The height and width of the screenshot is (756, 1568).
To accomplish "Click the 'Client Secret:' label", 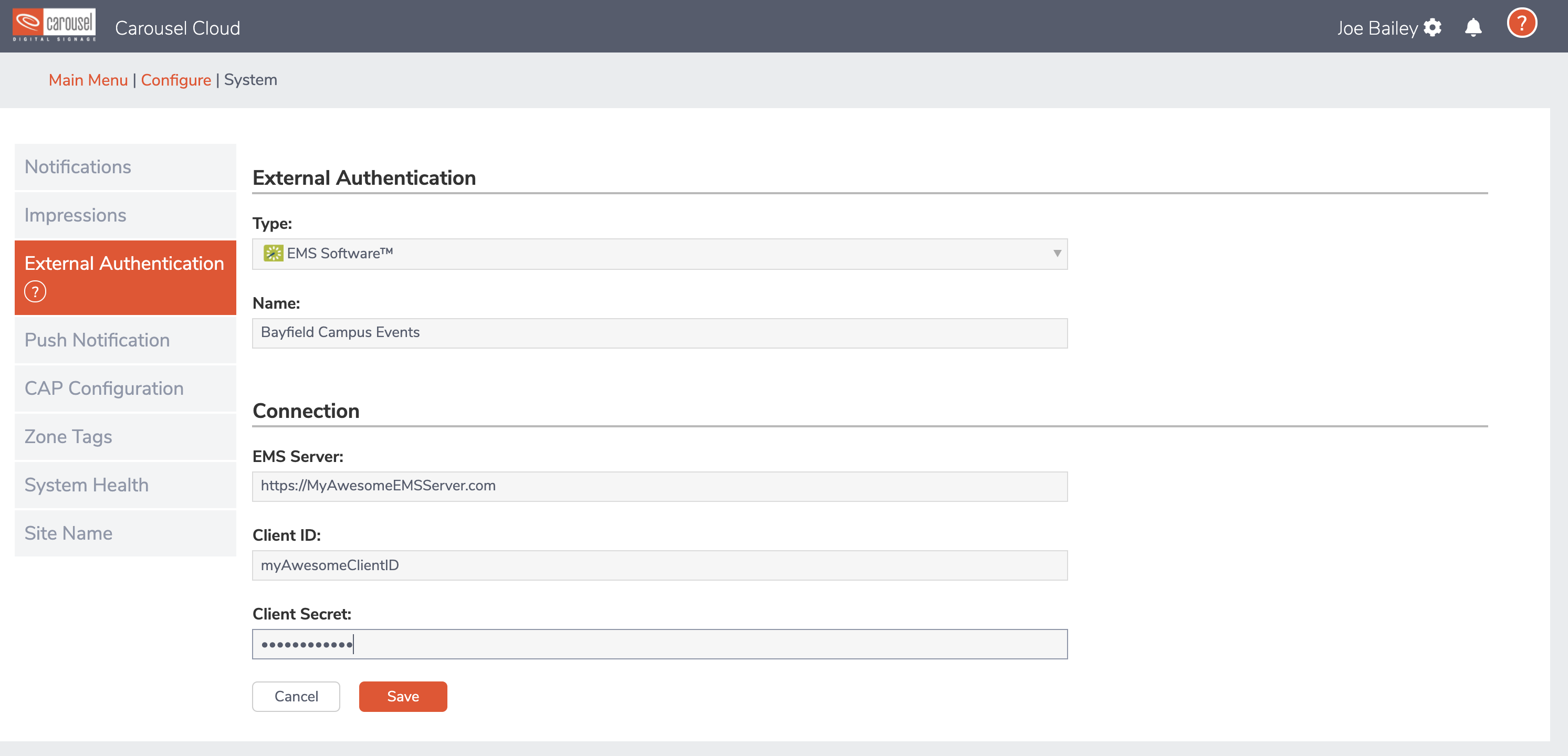I will point(302,614).
